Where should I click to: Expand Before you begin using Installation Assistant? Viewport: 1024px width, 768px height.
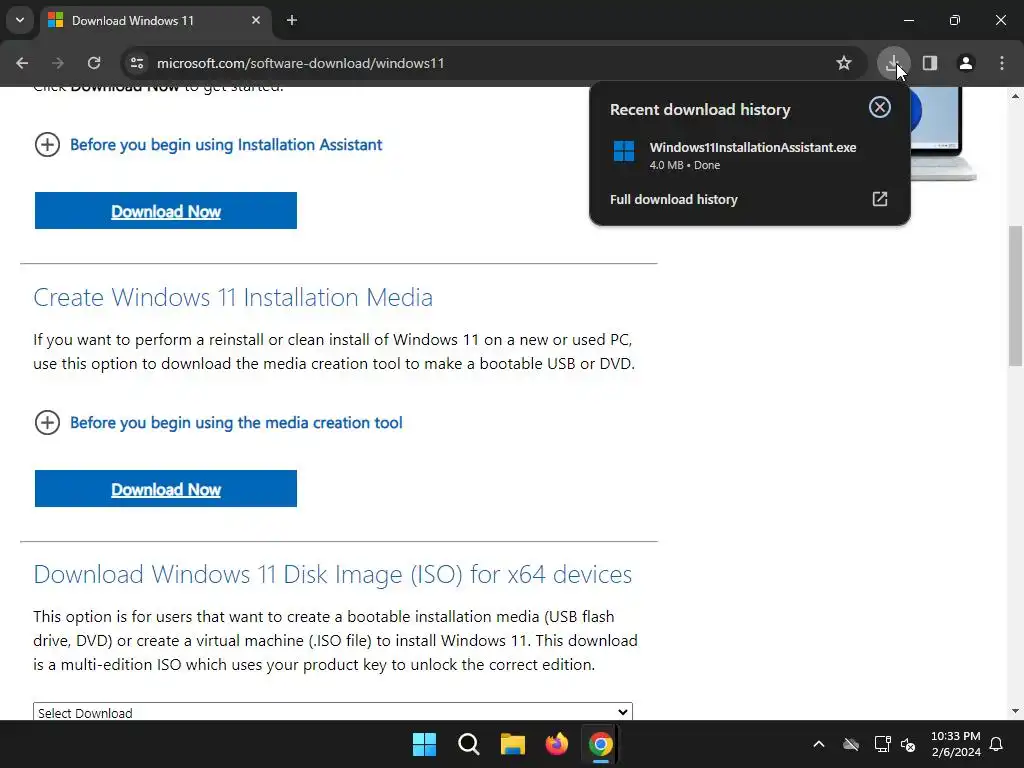(x=226, y=144)
